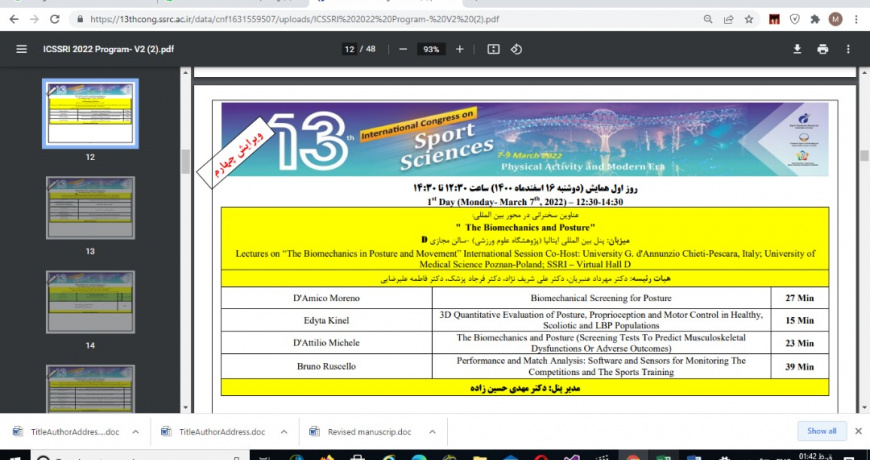Select the thumbnail below page 14
This screenshot has width=870, height=460.
coord(90,388)
